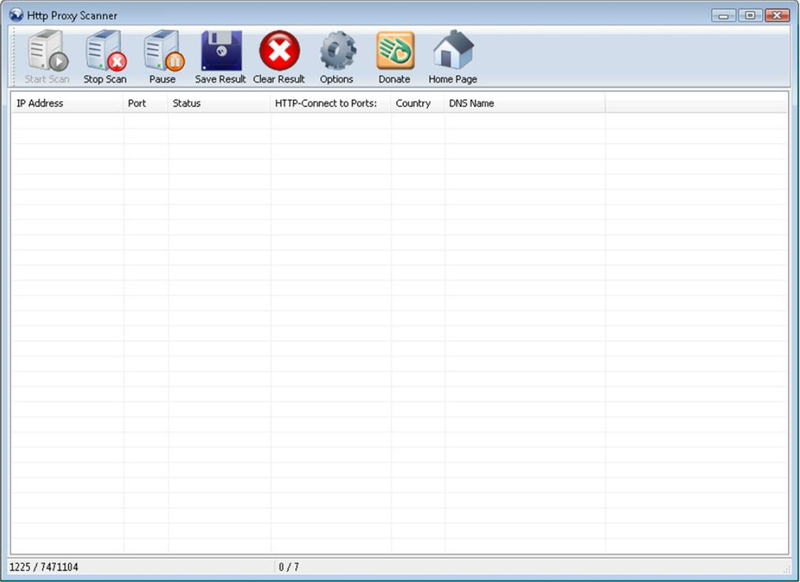This screenshot has height=582, width=800.
Task: Pause the current scan
Action: click(163, 56)
